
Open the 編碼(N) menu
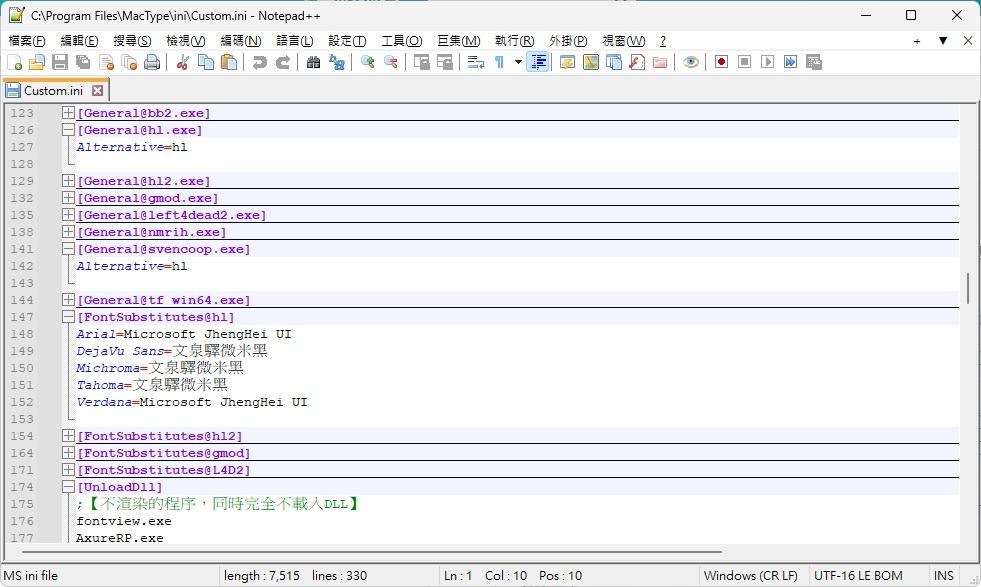pyautogui.click(x=240, y=41)
